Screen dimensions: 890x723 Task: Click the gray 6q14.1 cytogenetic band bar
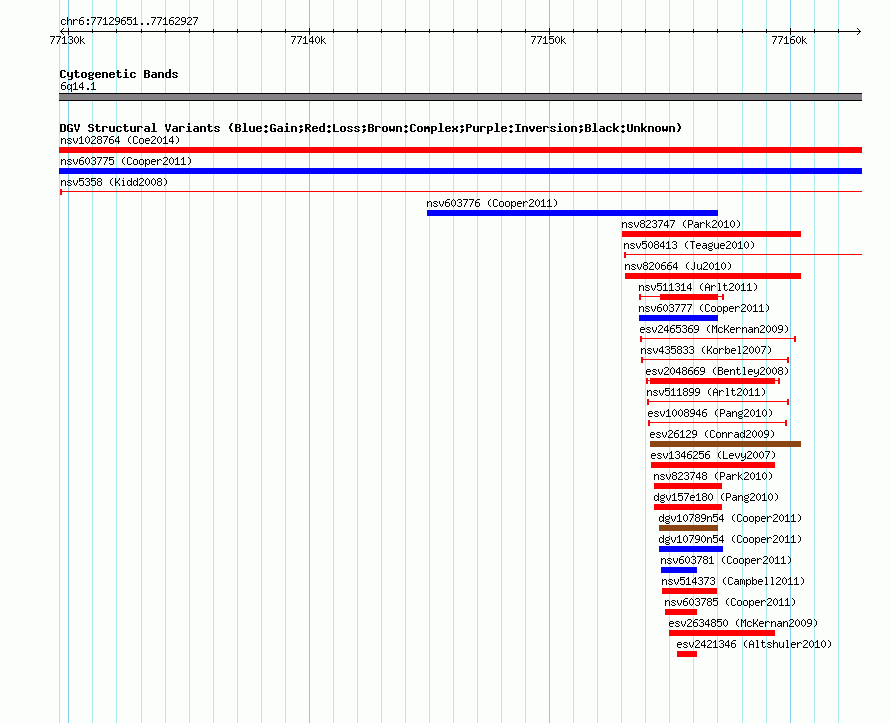tap(460, 97)
